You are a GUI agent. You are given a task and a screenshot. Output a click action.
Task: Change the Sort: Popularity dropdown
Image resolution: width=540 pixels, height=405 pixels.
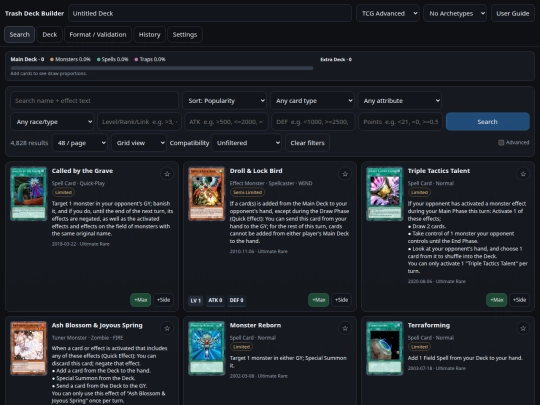pyautogui.click(x=225, y=101)
